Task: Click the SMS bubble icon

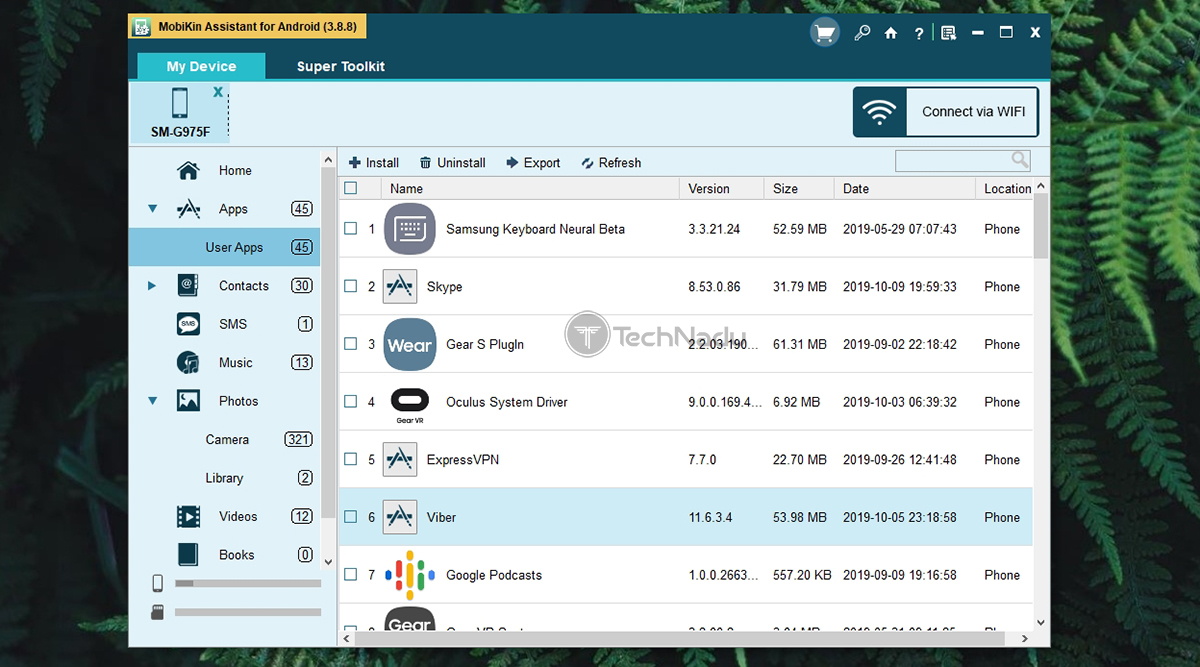Action: click(x=188, y=324)
